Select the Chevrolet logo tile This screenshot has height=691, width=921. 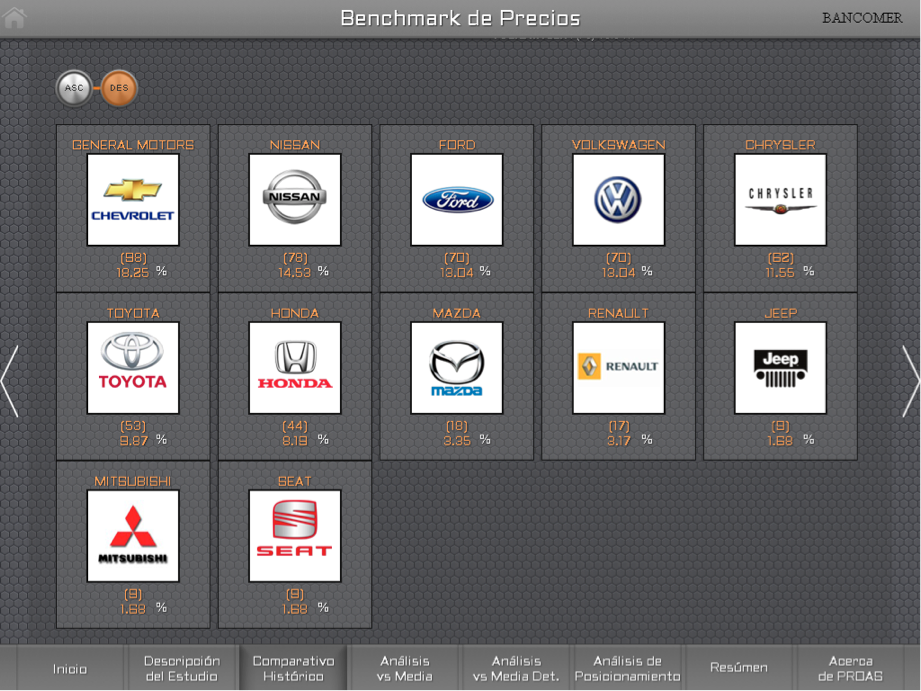[133, 200]
